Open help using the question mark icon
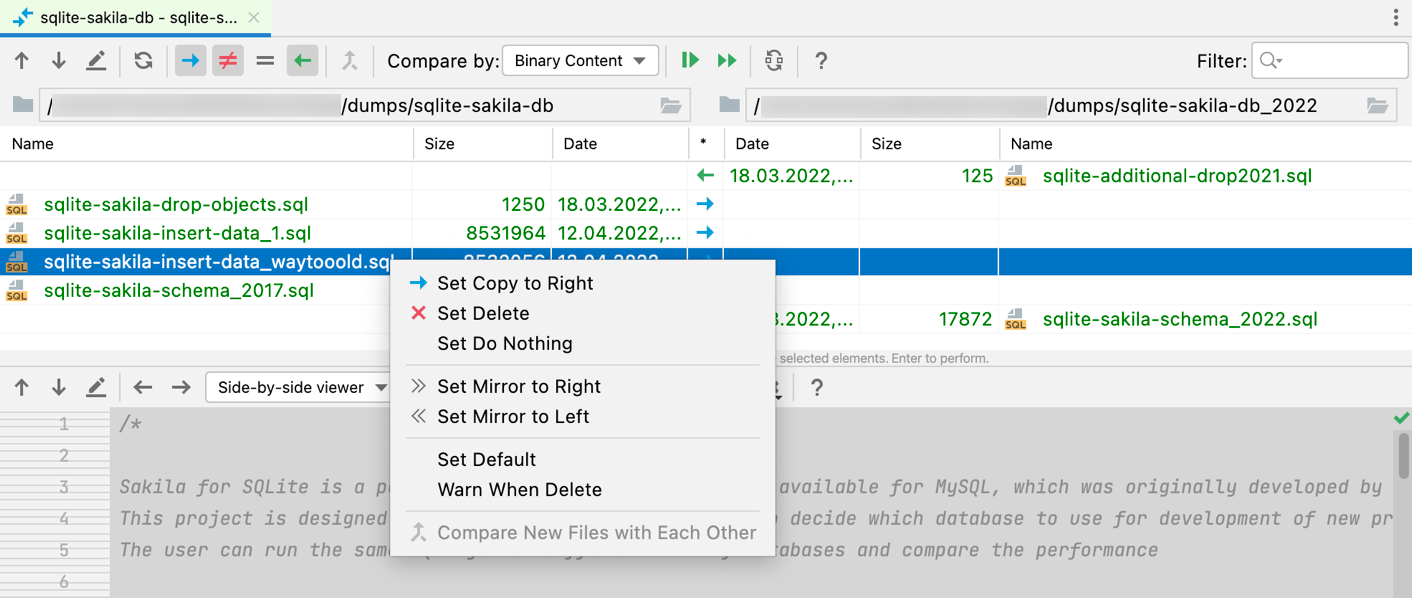Image resolution: width=1412 pixels, height=598 pixels. (820, 60)
